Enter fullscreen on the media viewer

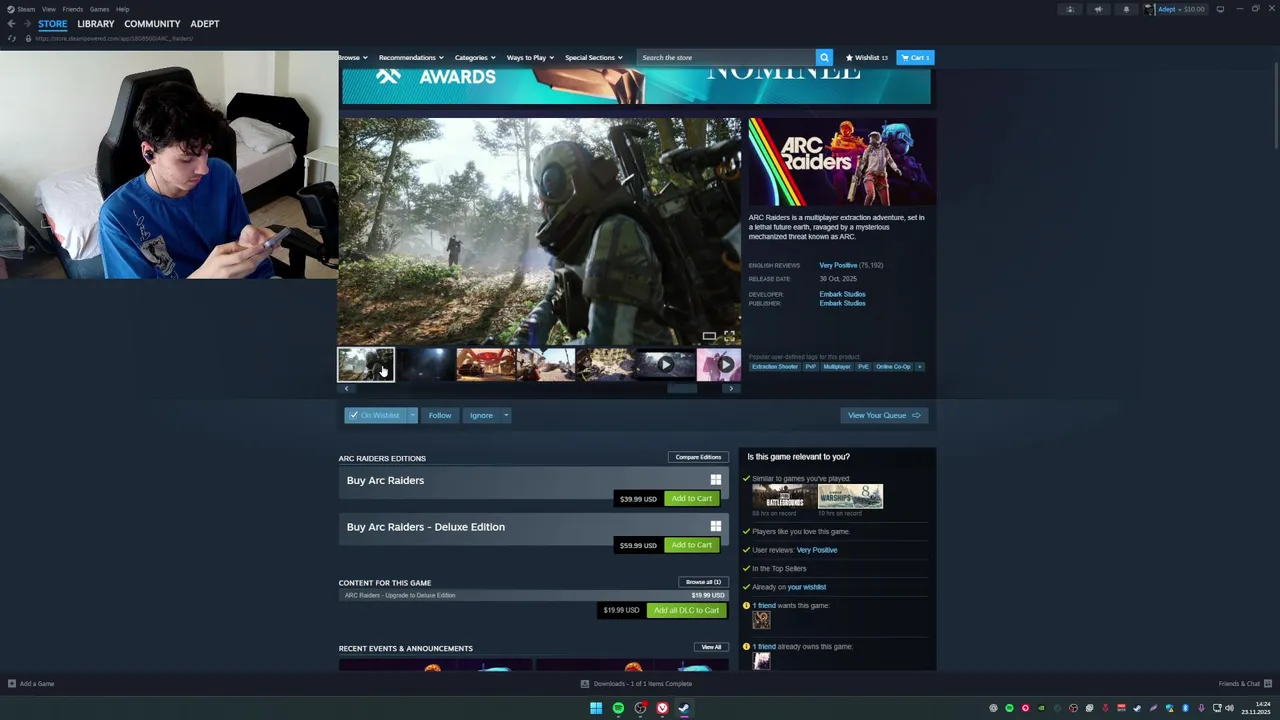(x=729, y=337)
